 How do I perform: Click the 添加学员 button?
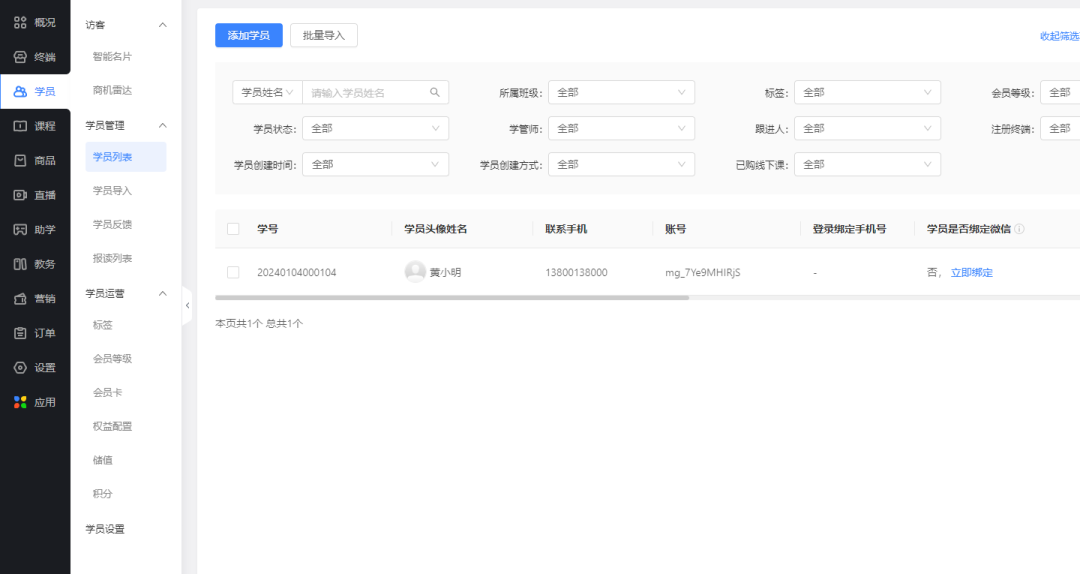249,35
